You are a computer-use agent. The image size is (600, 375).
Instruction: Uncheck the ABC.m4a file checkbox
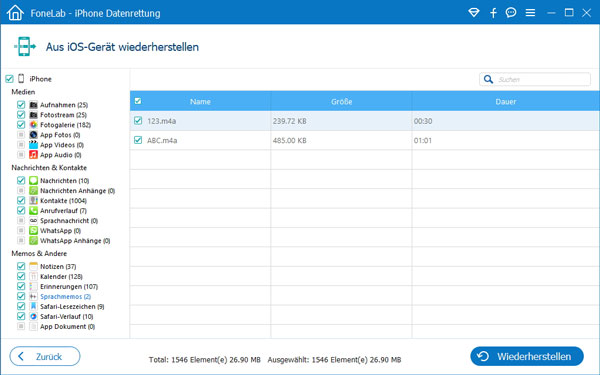[138, 140]
